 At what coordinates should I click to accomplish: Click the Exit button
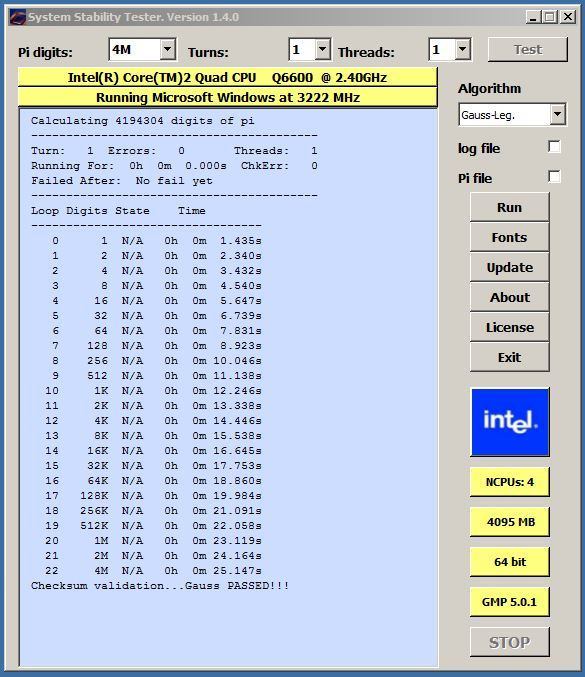[x=509, y=357]
